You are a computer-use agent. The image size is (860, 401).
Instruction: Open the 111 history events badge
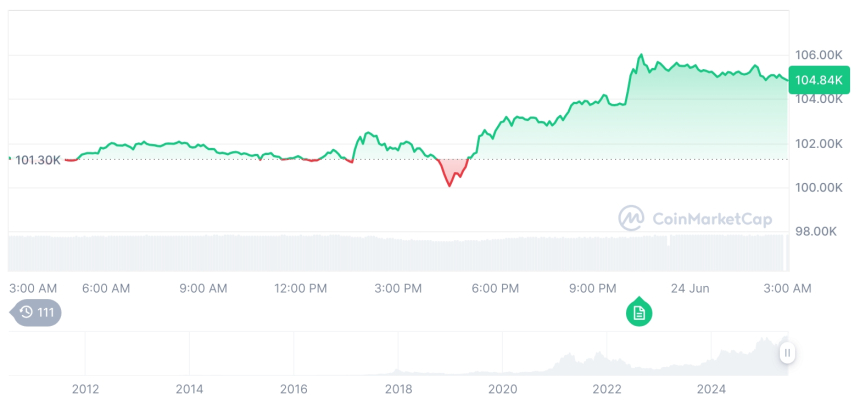[38, 313]
